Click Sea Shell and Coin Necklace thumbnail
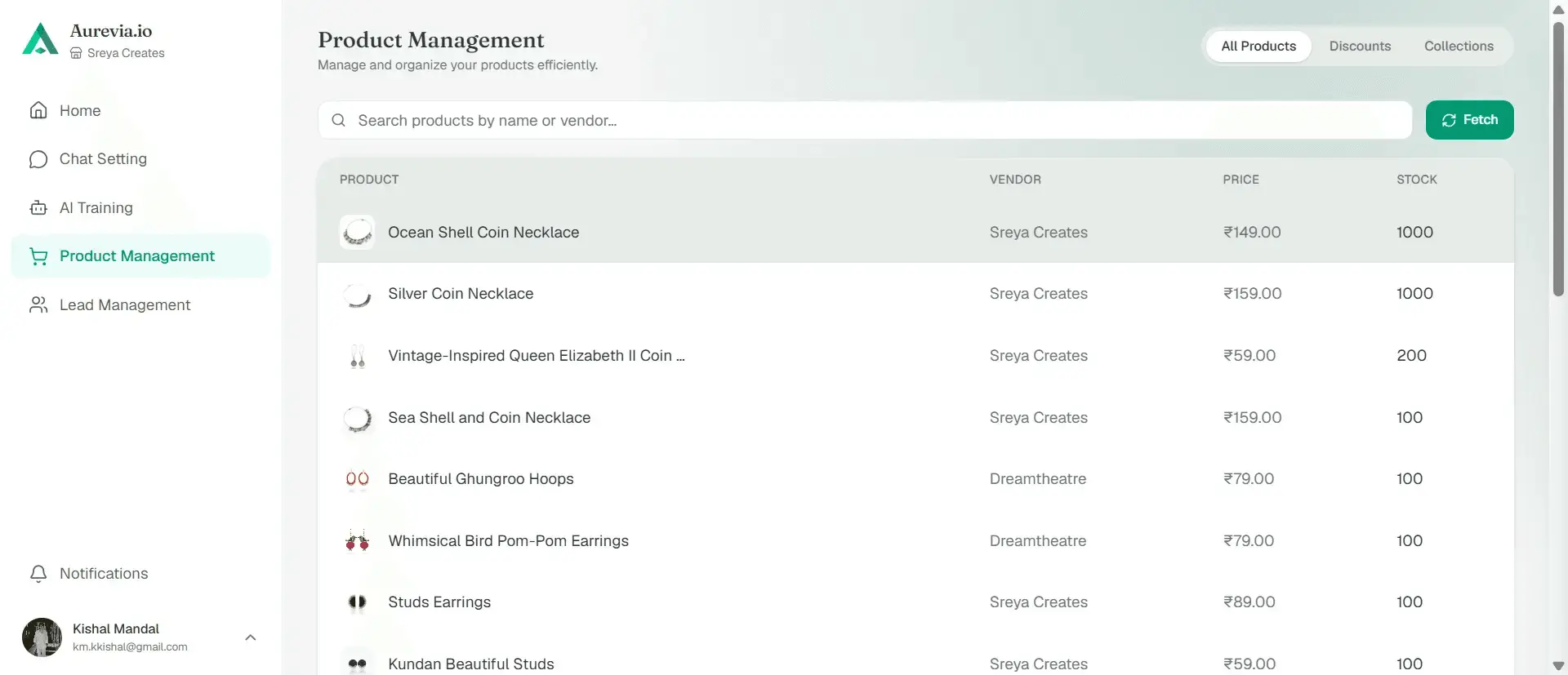1568x675 pixels. (x=357, y=418)
